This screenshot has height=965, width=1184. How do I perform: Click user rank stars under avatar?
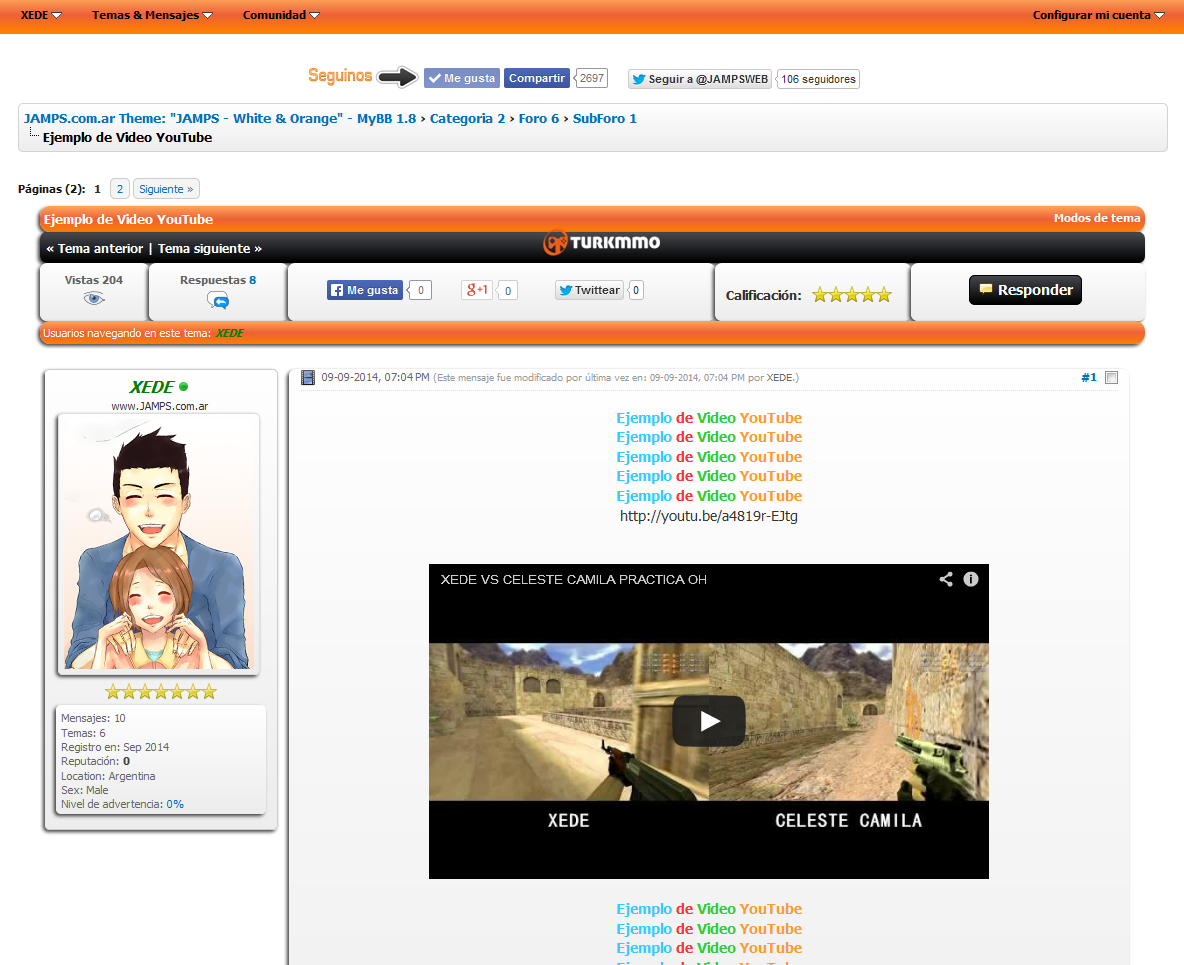tap(160, 692)
